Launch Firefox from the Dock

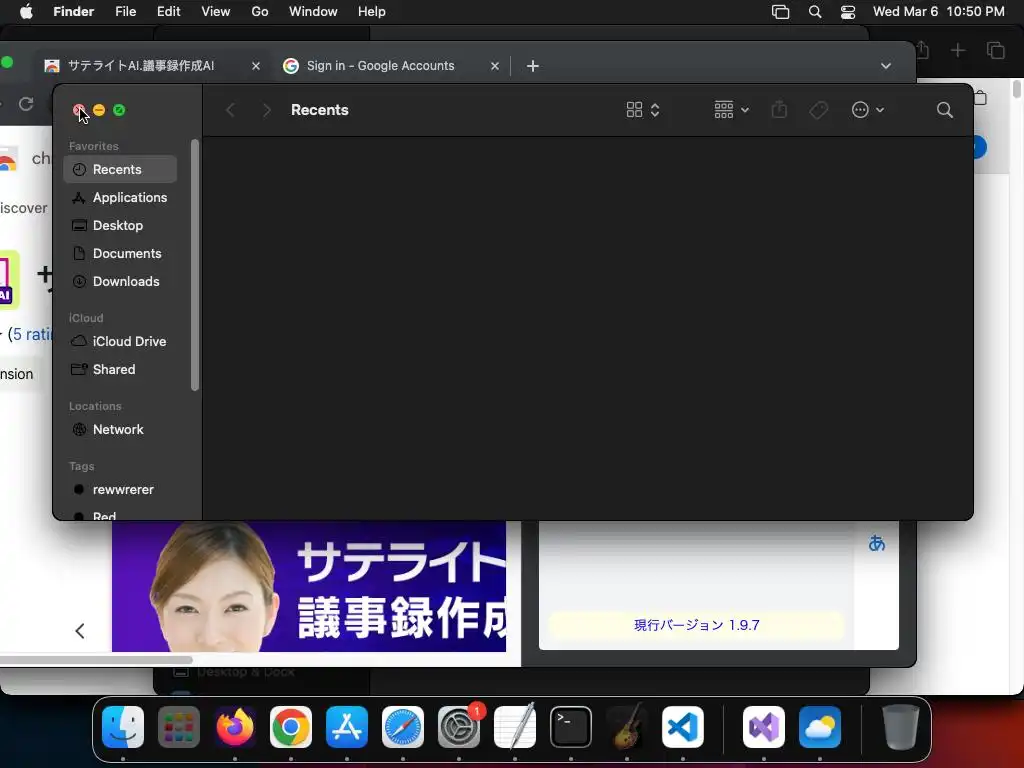[x=235, y=727]
